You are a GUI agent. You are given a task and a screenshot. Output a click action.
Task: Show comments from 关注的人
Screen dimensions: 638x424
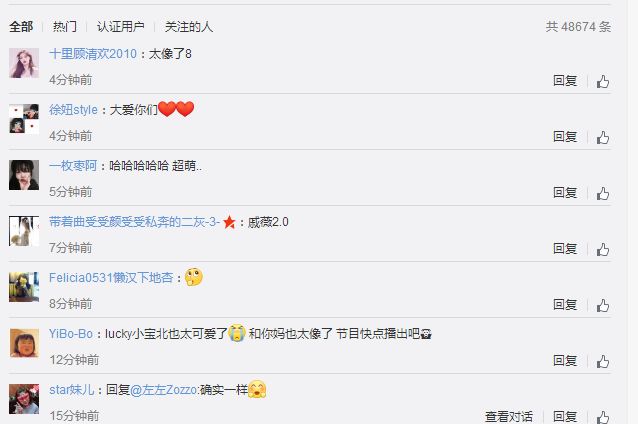(x=189, y=27)
